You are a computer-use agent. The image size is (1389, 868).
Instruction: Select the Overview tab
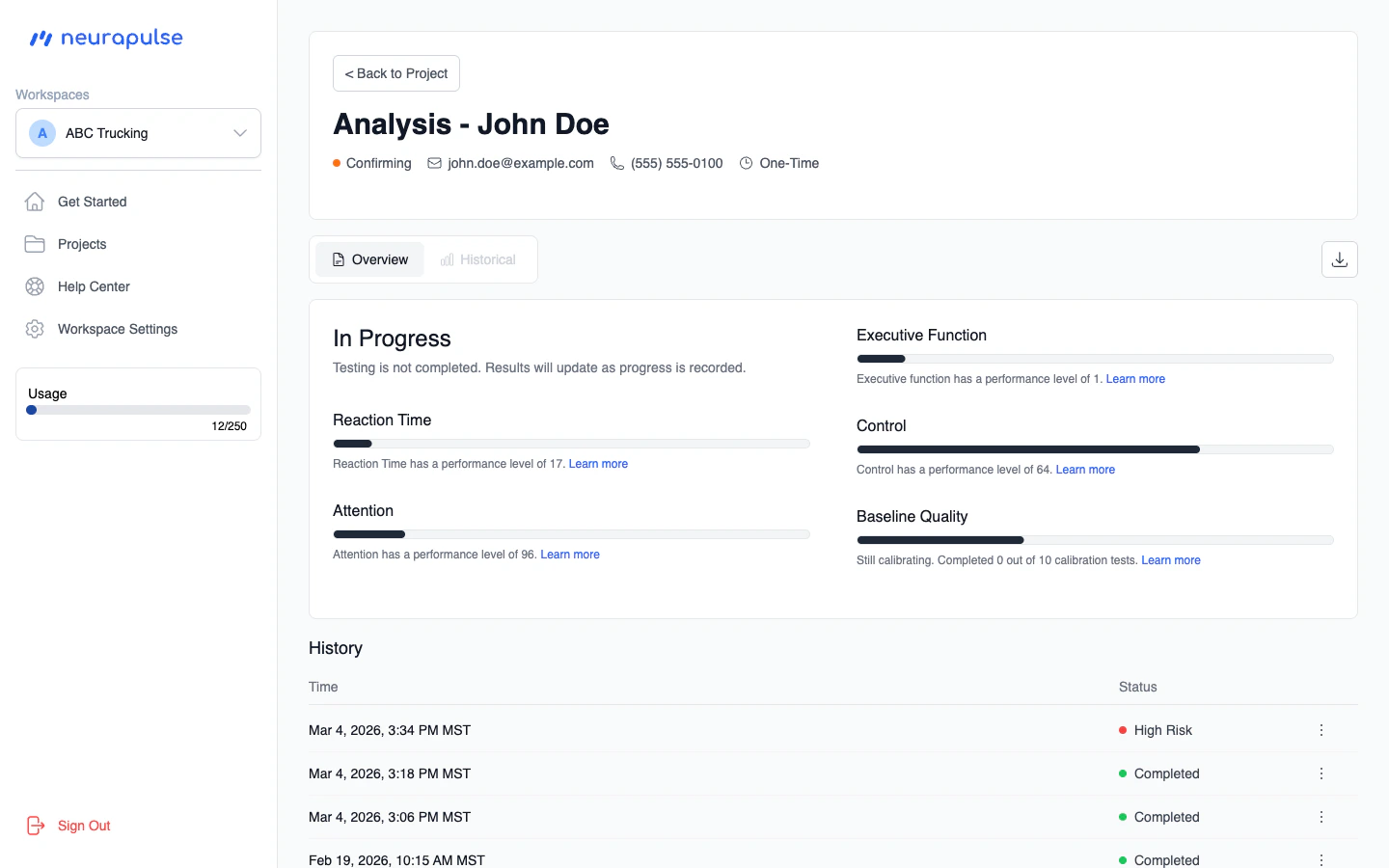tap(369, 259)
